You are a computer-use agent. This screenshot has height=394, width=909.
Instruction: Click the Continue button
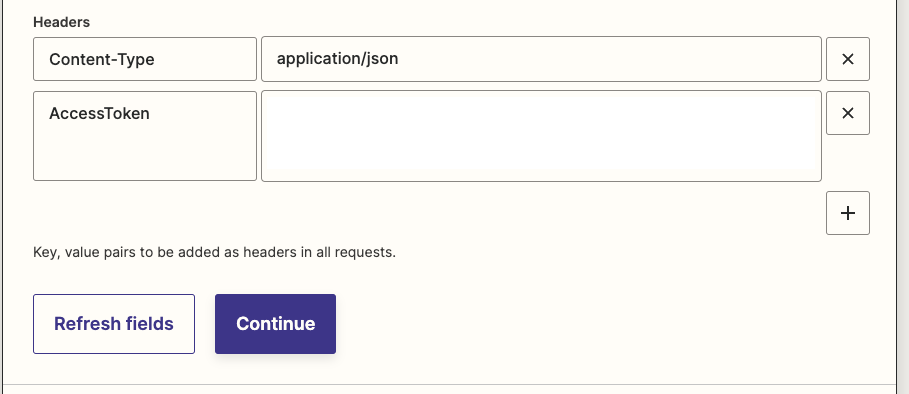[275, 324]
